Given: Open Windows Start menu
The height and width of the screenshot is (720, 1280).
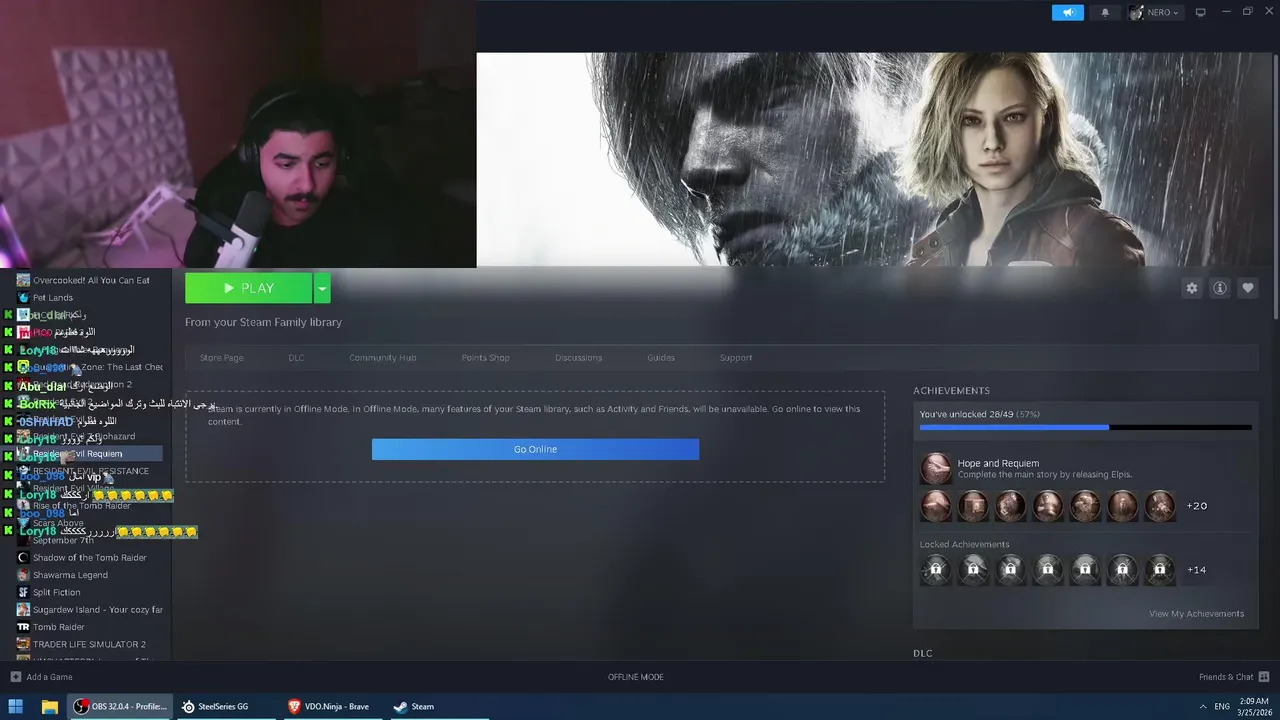Looking at the screenshot, I should (x=16, y=706).
